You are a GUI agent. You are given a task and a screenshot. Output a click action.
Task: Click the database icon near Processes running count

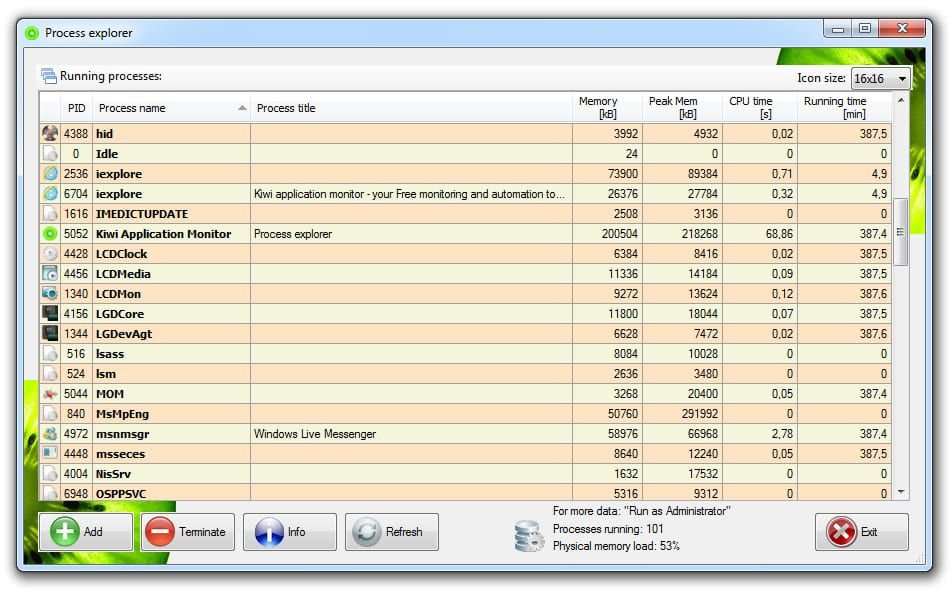pos(527,536)
